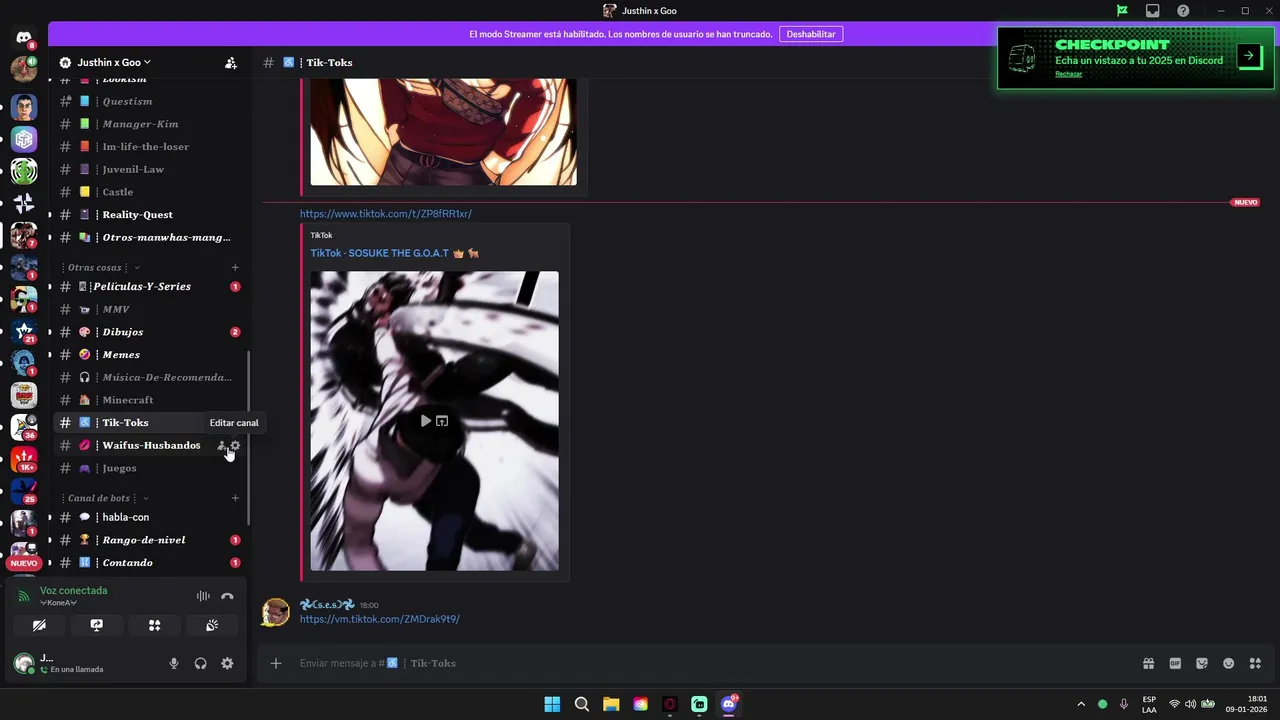Open the gift icon in message bar
The image size is (1280, 720).
tap(1149, 663)
